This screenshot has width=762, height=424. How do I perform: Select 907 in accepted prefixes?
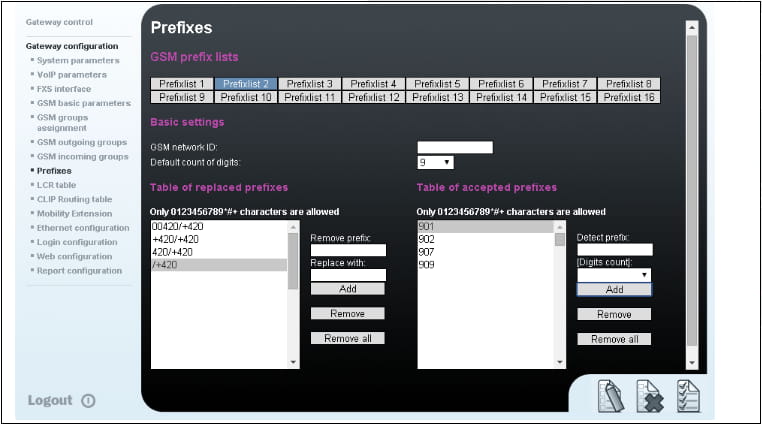485,252
